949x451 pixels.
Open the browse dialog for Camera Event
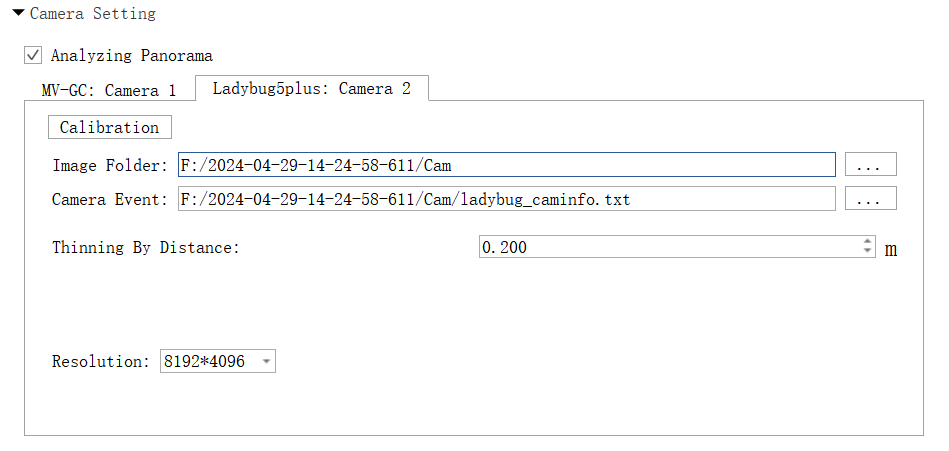tap(870, 199)
